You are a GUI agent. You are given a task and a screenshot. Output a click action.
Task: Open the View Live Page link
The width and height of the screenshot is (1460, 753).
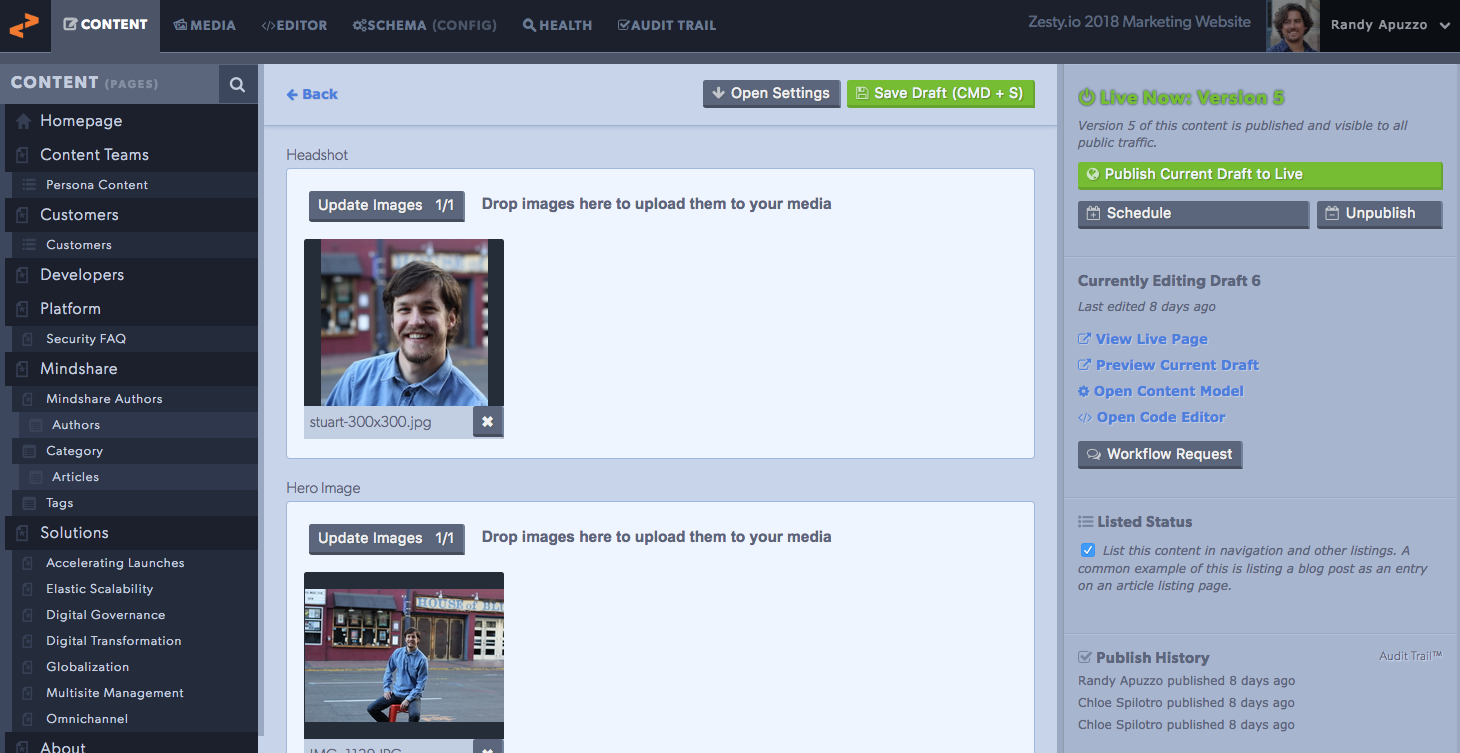(x=1151, y=339)
